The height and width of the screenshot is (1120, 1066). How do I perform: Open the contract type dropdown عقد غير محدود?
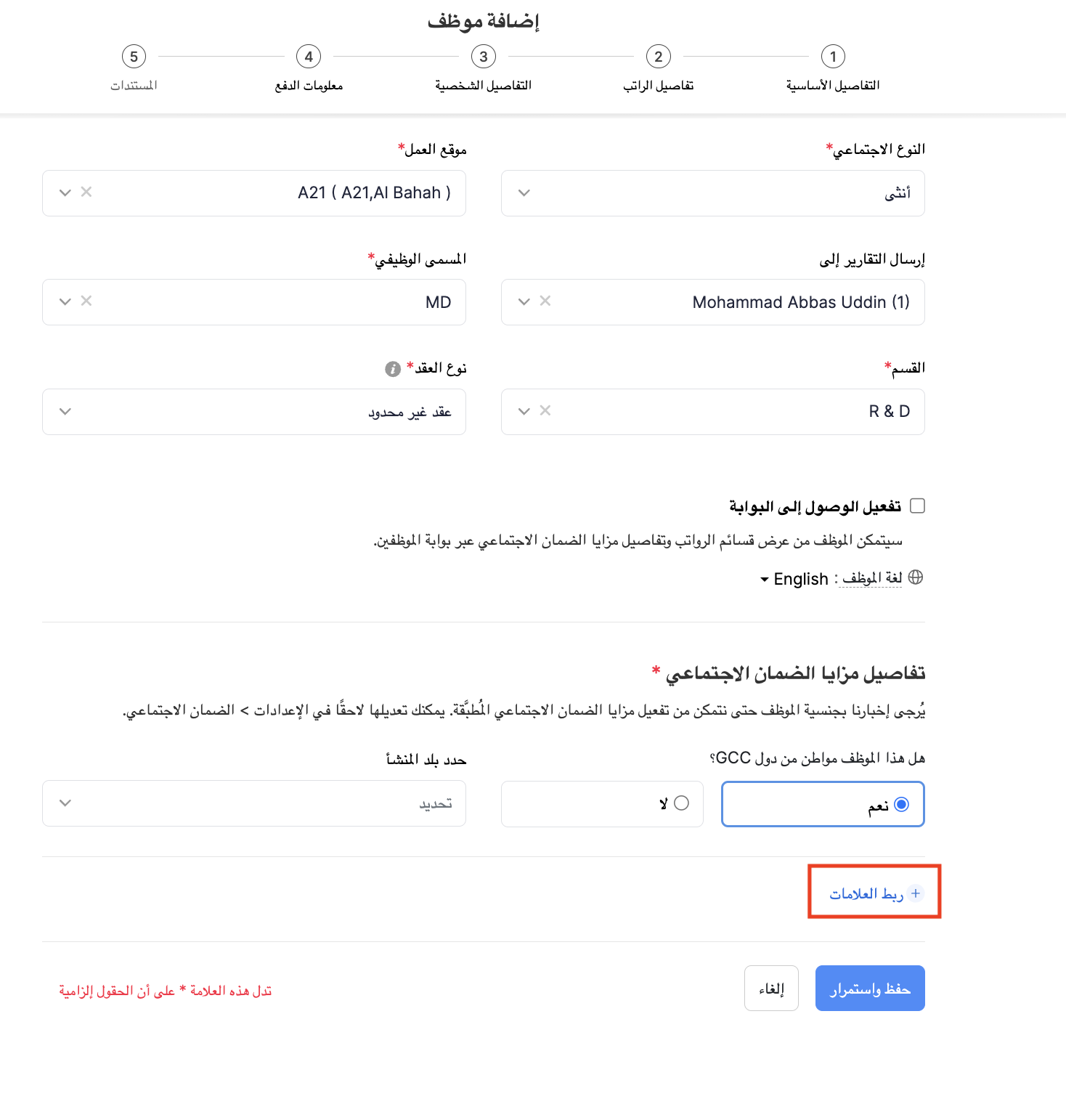coord(254,412)
